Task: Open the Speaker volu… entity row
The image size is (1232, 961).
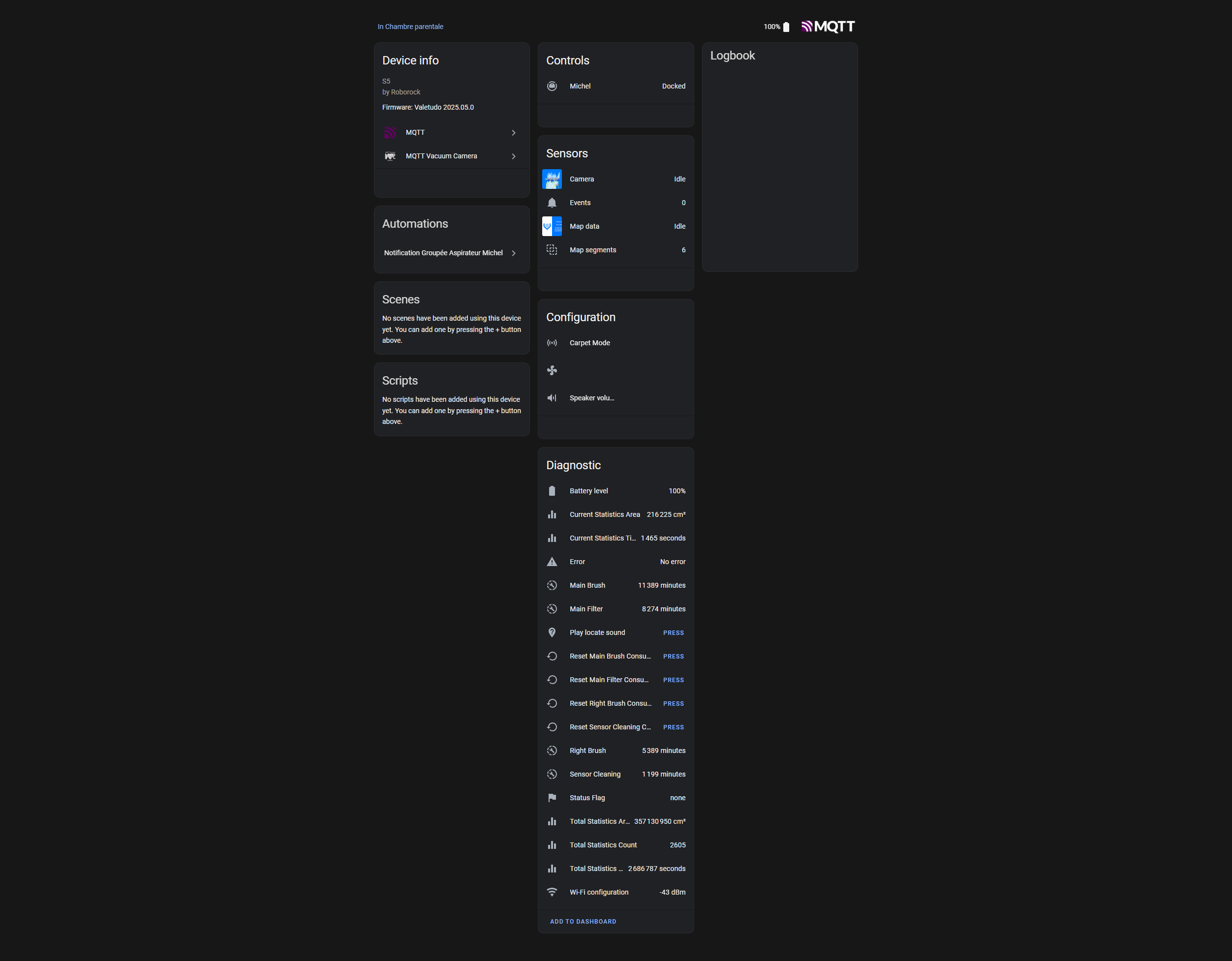Action: (x=616, y=398)
